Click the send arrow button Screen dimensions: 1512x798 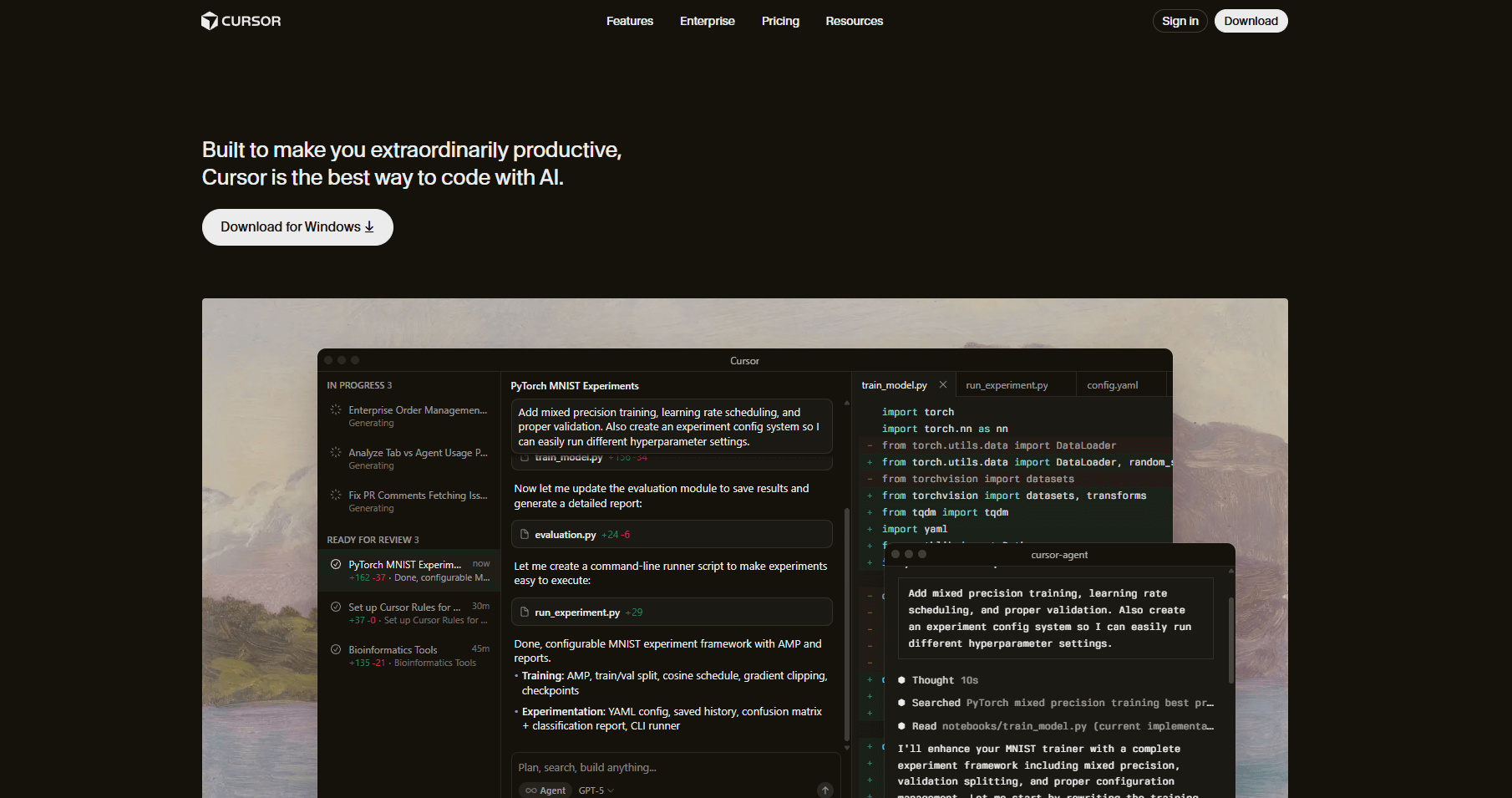(x=825, y=790)
